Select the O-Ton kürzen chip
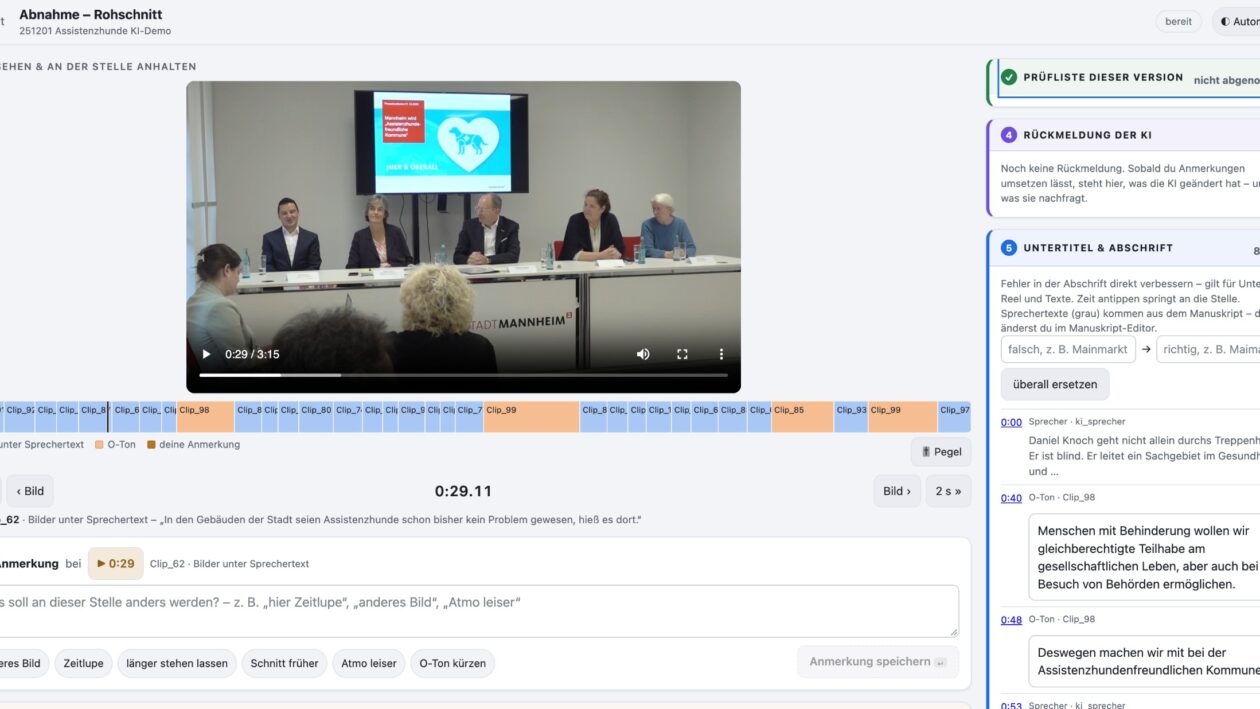Viewport: 1260px width, 709px height. (x=453, y=663)
